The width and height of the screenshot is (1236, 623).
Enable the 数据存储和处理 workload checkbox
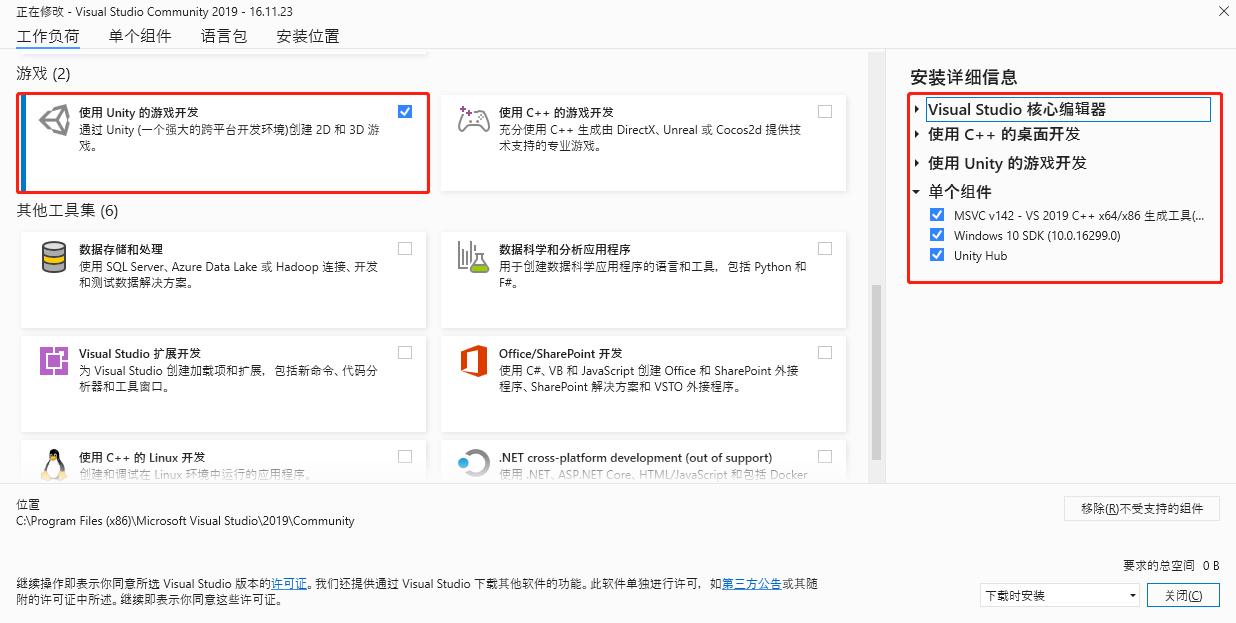point(405,248)
